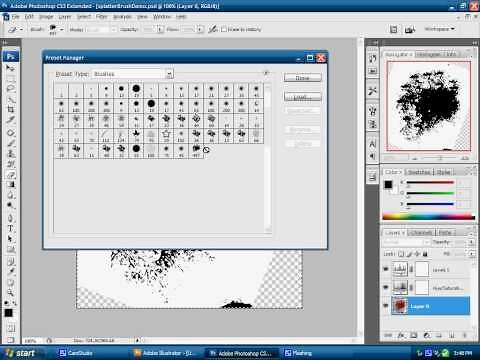Screen dimensions: 480x360
Task: Select the Clone Stamp tool
Action: point(10,154)
